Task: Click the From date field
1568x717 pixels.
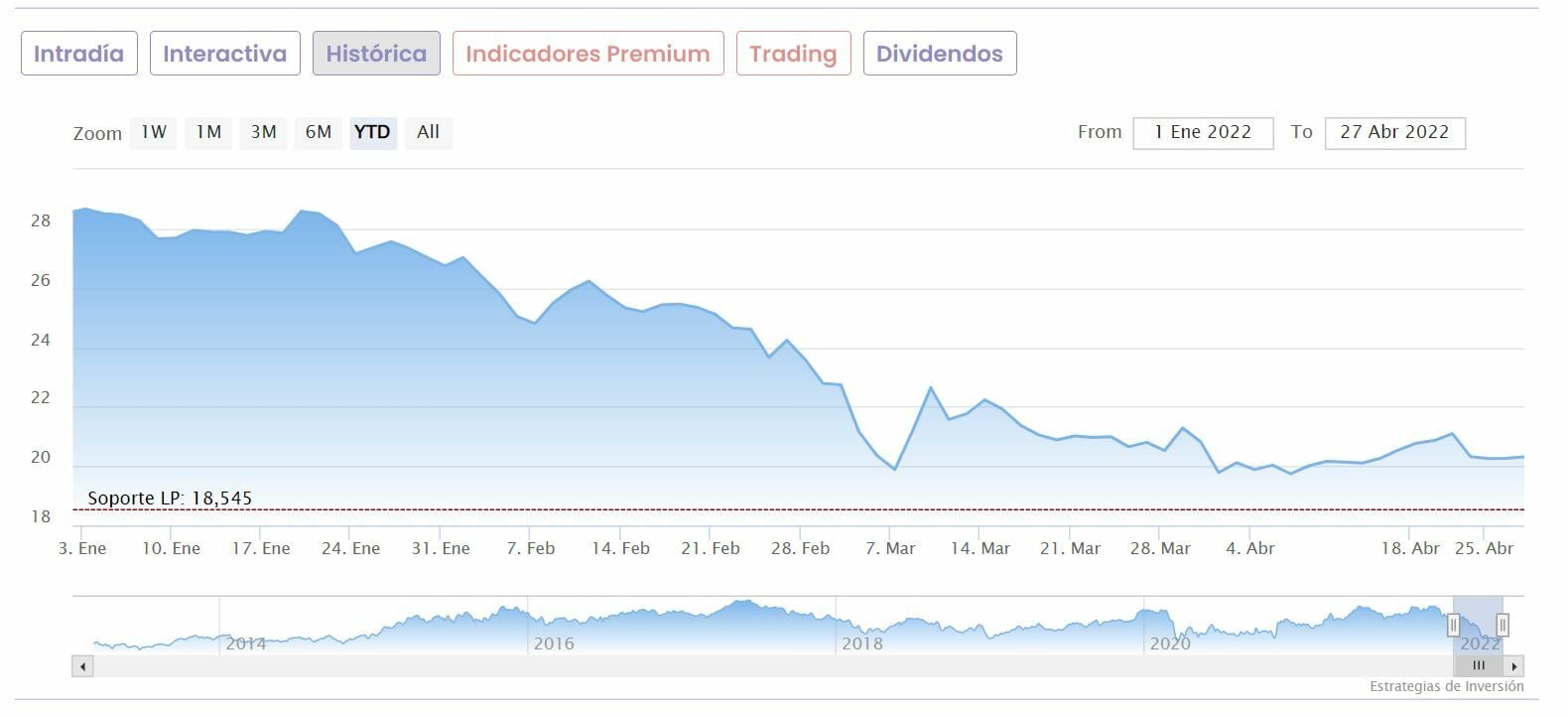Action: coord(1203,132)
